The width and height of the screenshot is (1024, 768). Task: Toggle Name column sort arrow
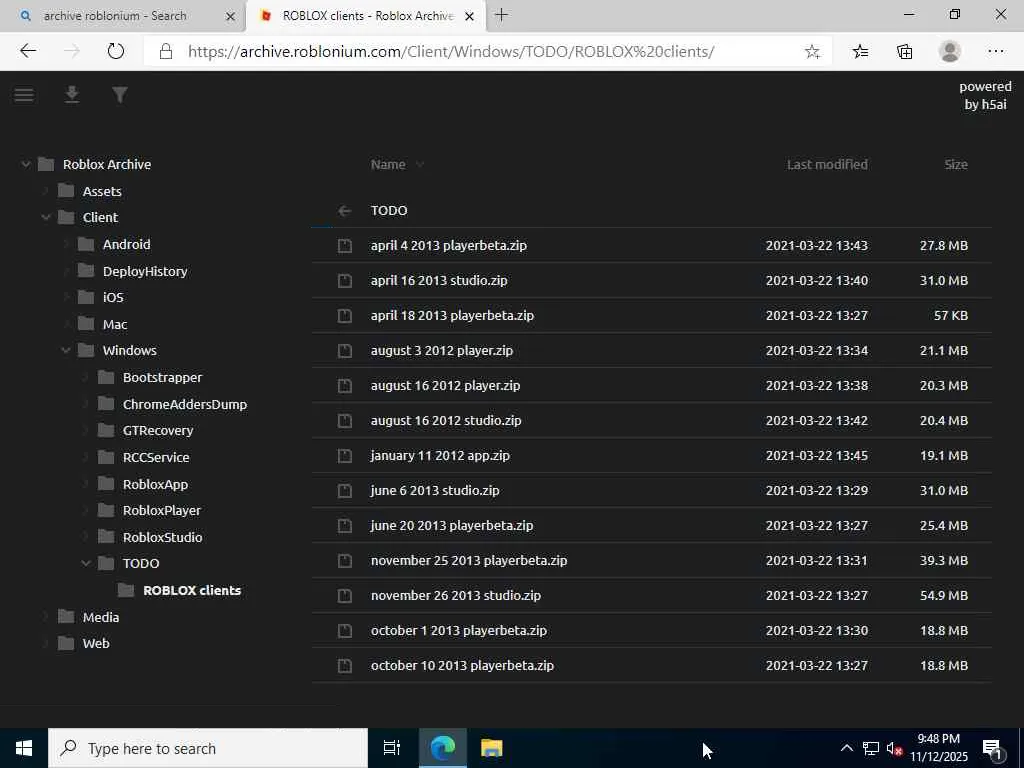[419, 165]
